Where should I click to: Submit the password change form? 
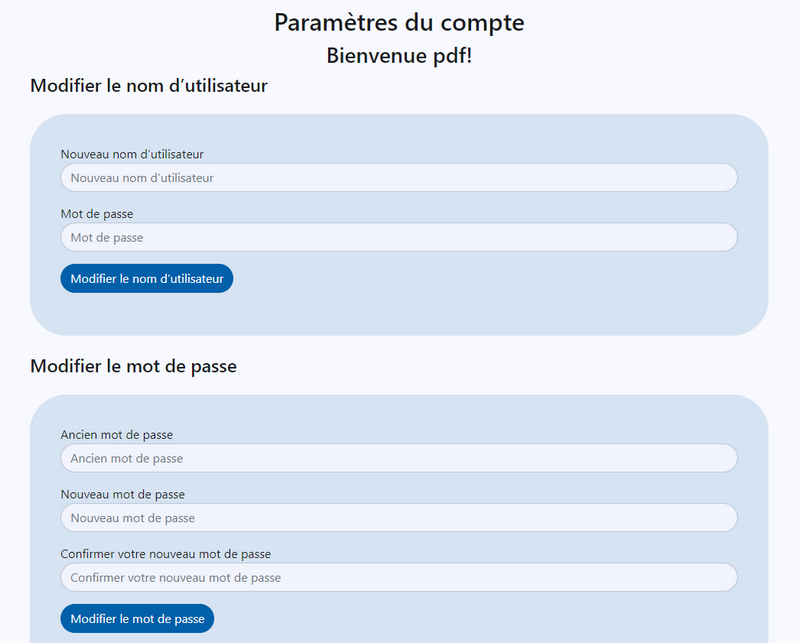pyautogui.click(x=137, y=619)
